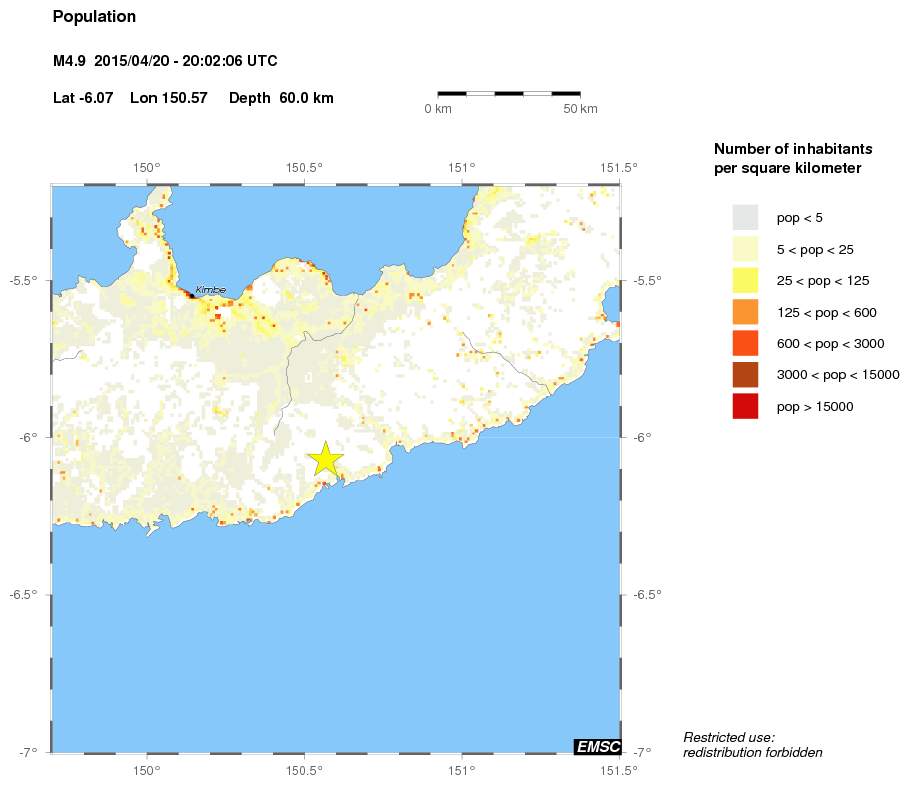Pick the 'pop < 5' gray legend swatch
Image resolution: width=910 pixels, height=785 pixels.
(x=745, y=217)
